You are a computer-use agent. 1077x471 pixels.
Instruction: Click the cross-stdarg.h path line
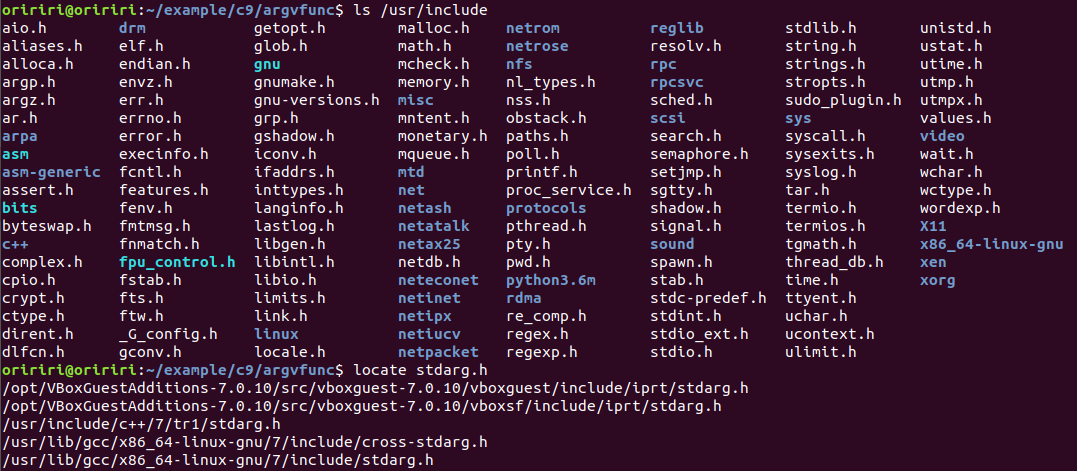(x=244, y=442)
